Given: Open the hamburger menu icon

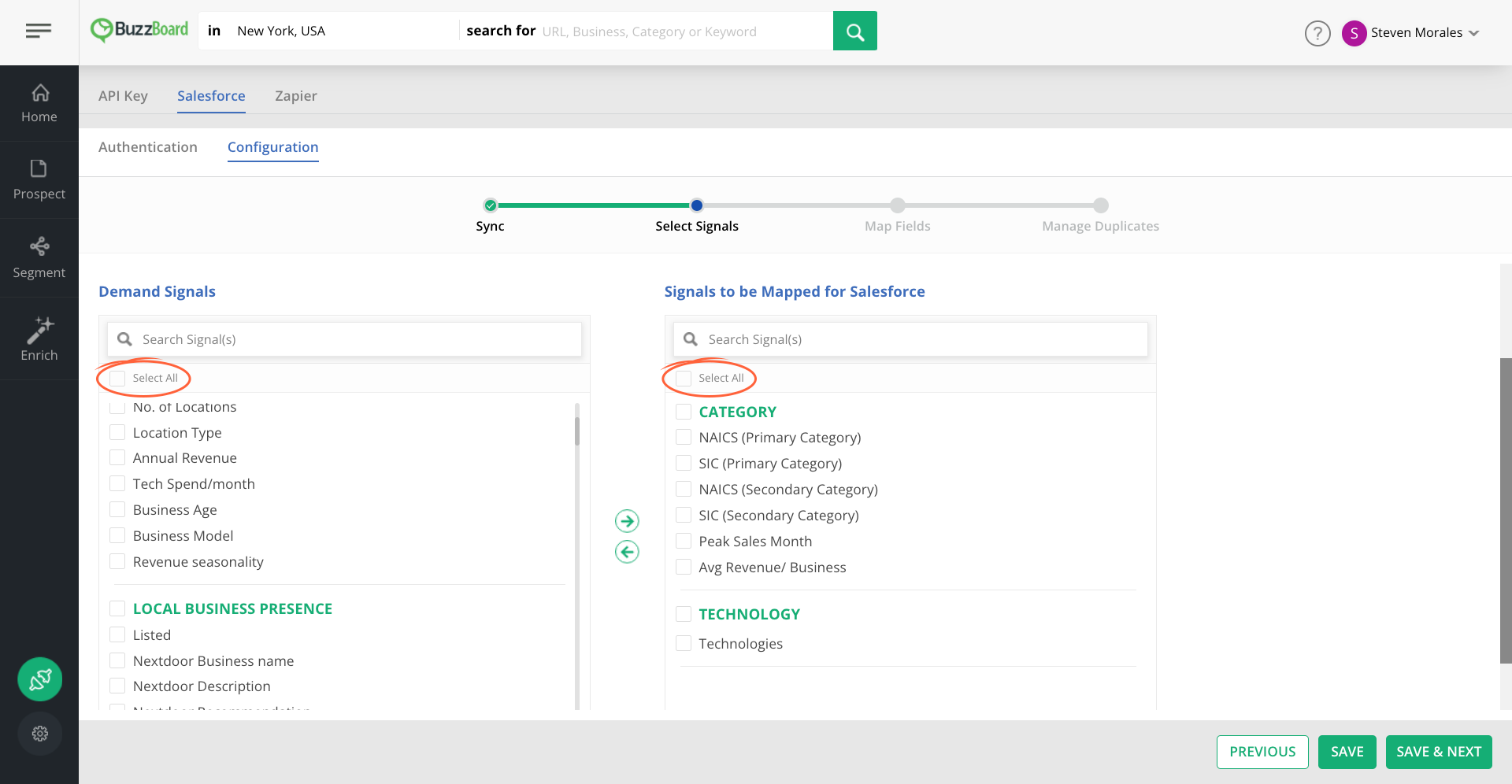Looking at the screenshot, I should click(39, 31).
